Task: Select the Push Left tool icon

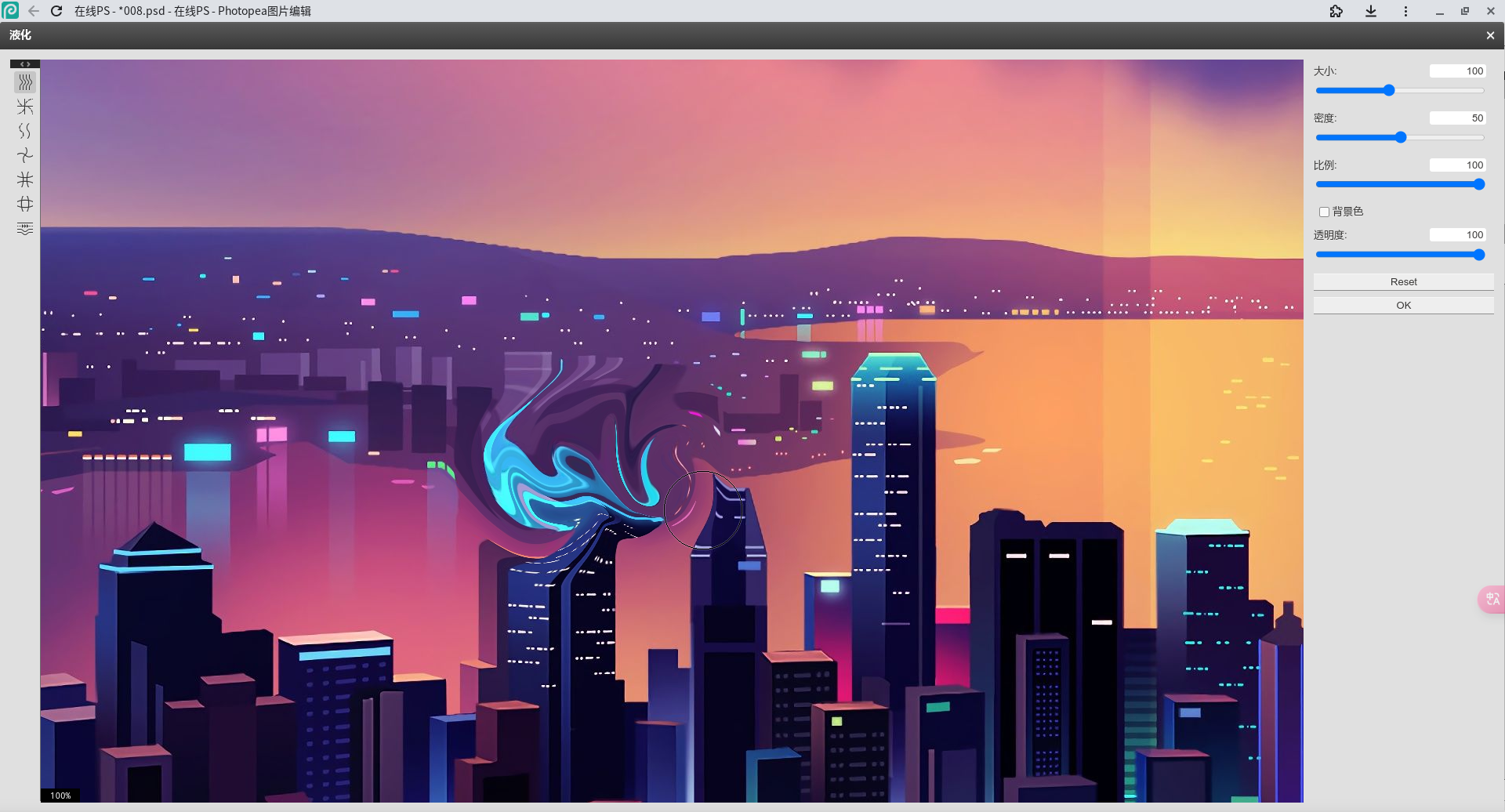Action: (x=25, y=228)
